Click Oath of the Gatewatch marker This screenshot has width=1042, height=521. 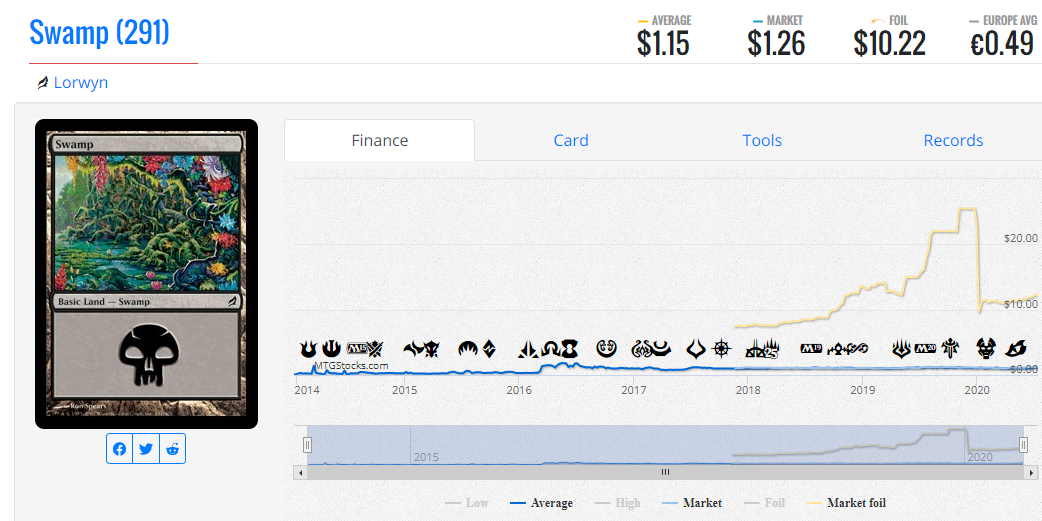pos(528,348)
